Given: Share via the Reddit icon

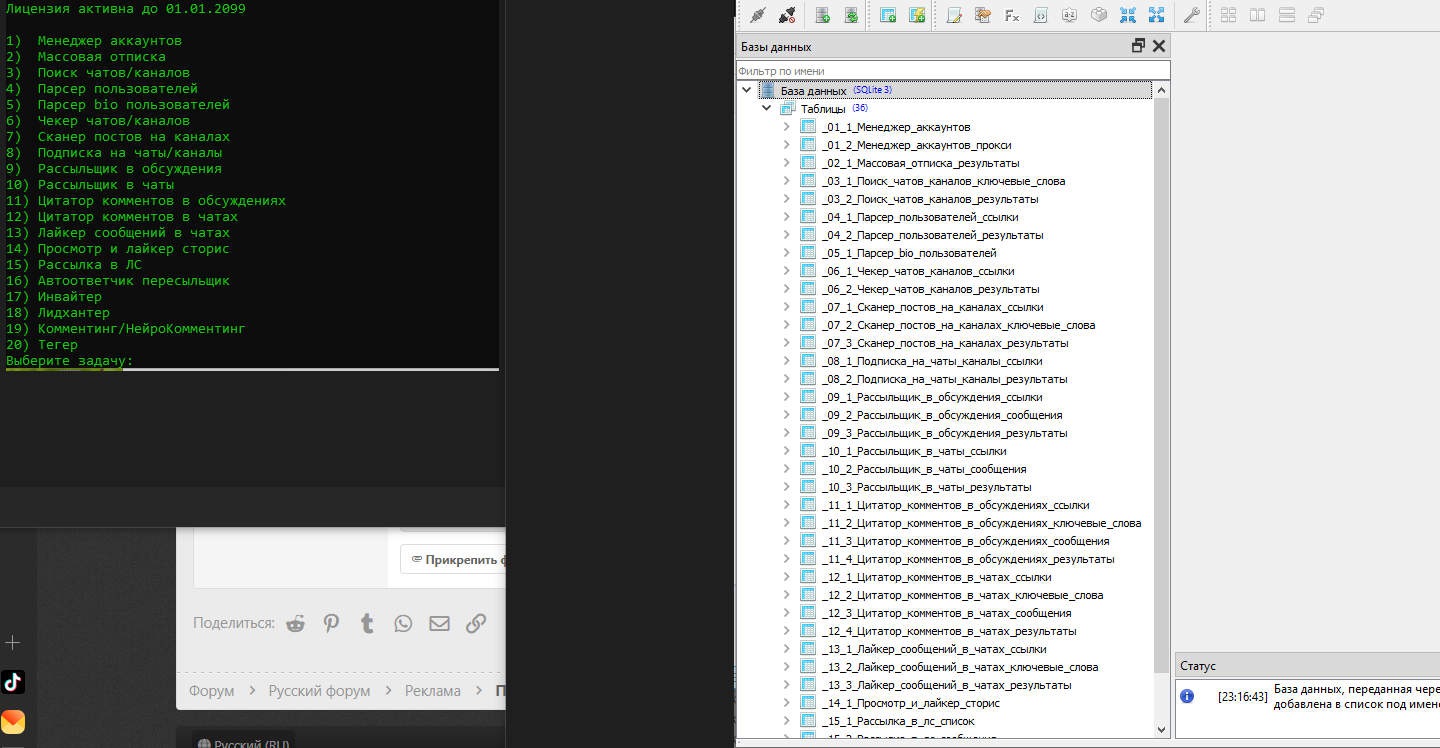Looking at the screenshot, I should pyautogui.click(x=295, y=623).
